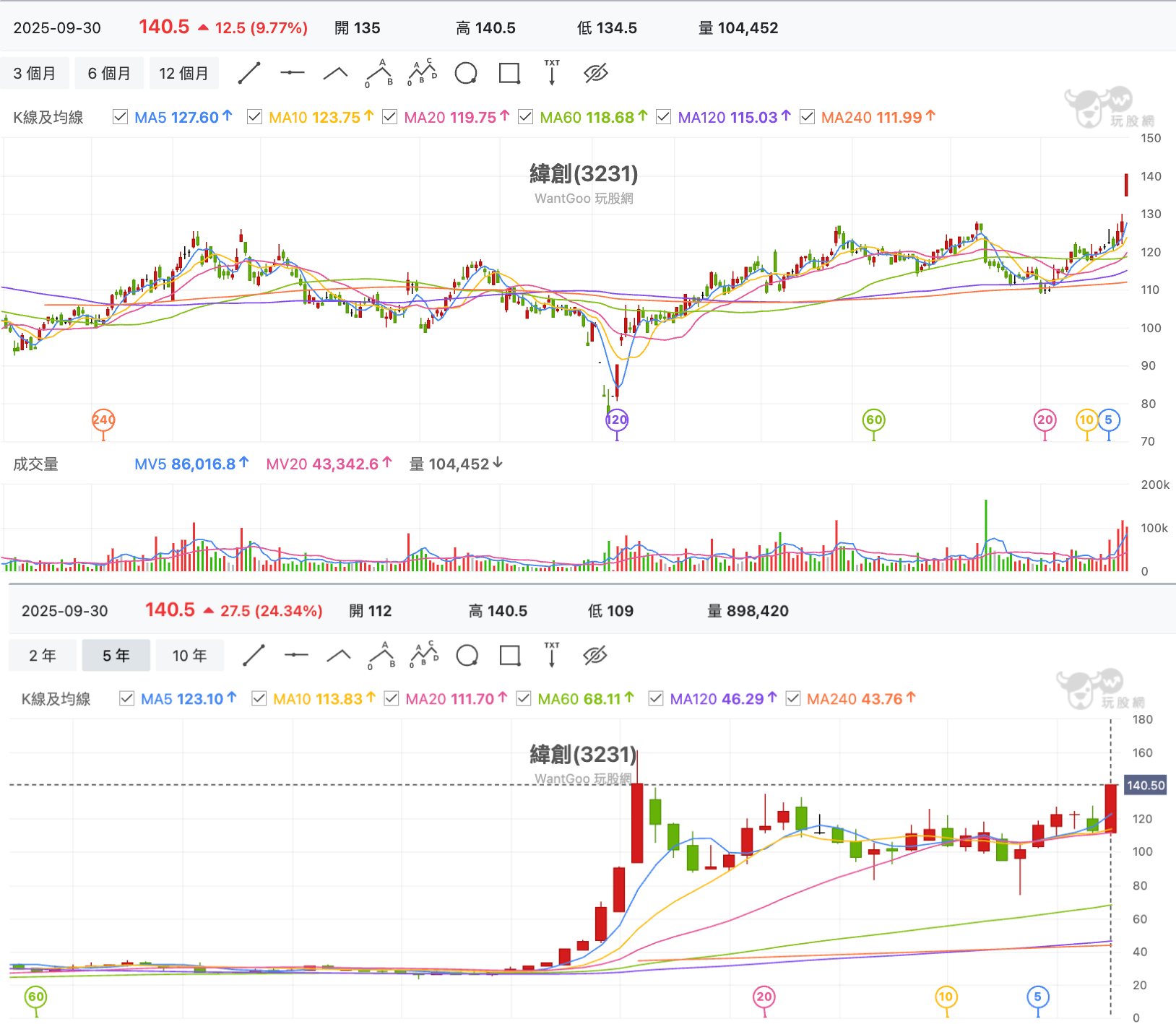Select angle line tool in daily chart
The width and height of the screenshot is (1176, 1024).
tap(335, 73)
